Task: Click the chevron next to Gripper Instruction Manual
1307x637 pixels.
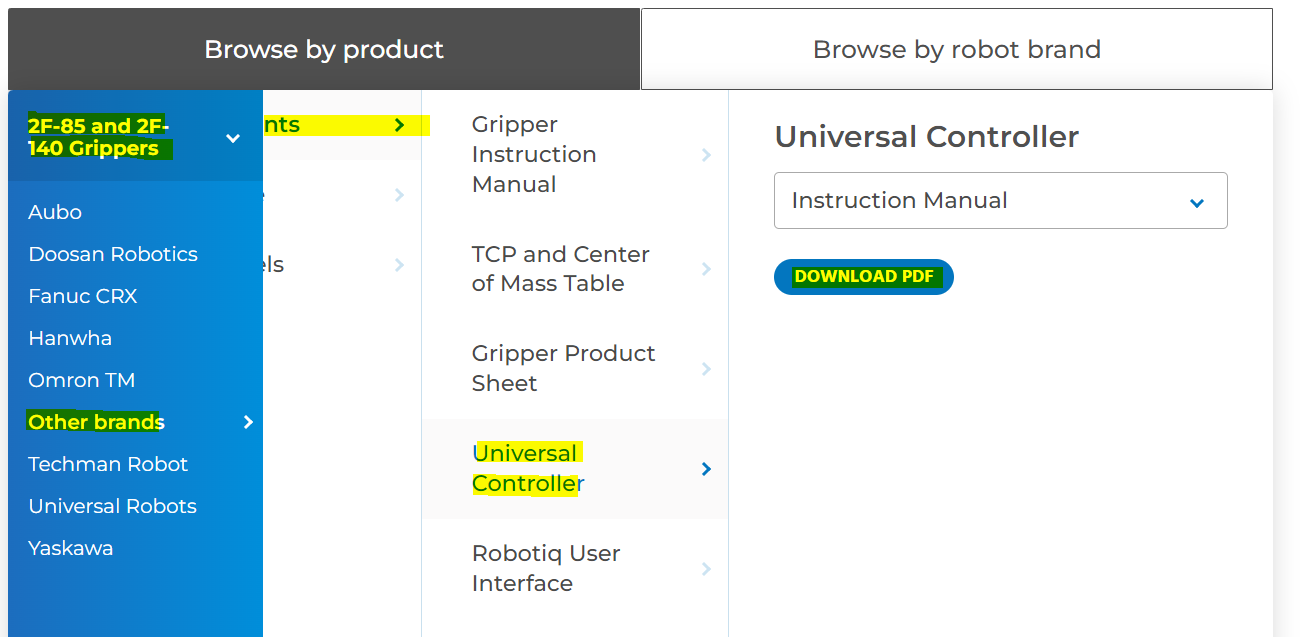Action: tap(707, 154)
